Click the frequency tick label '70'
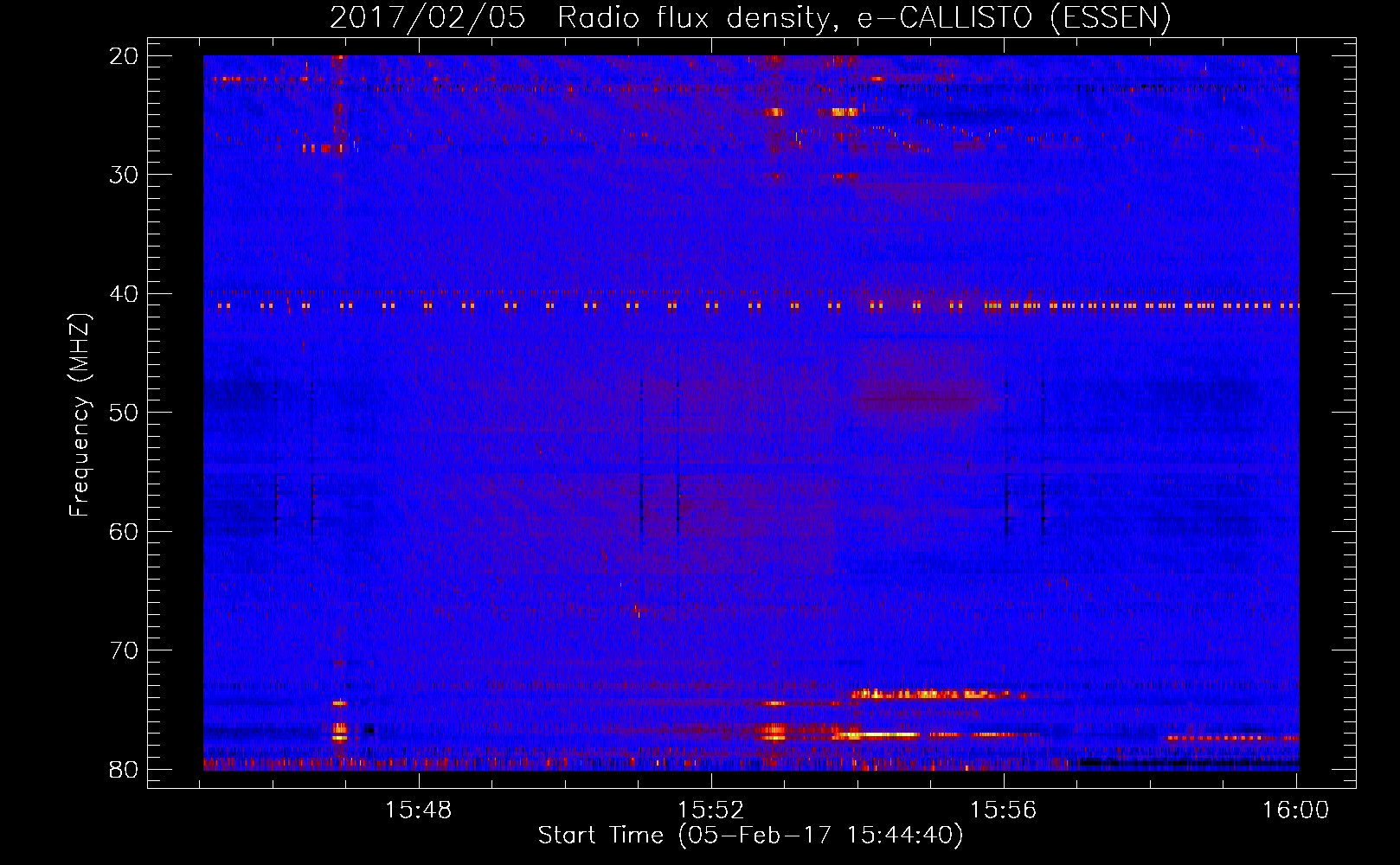Viewport: 1400px width, 865px height. point(125,650)
